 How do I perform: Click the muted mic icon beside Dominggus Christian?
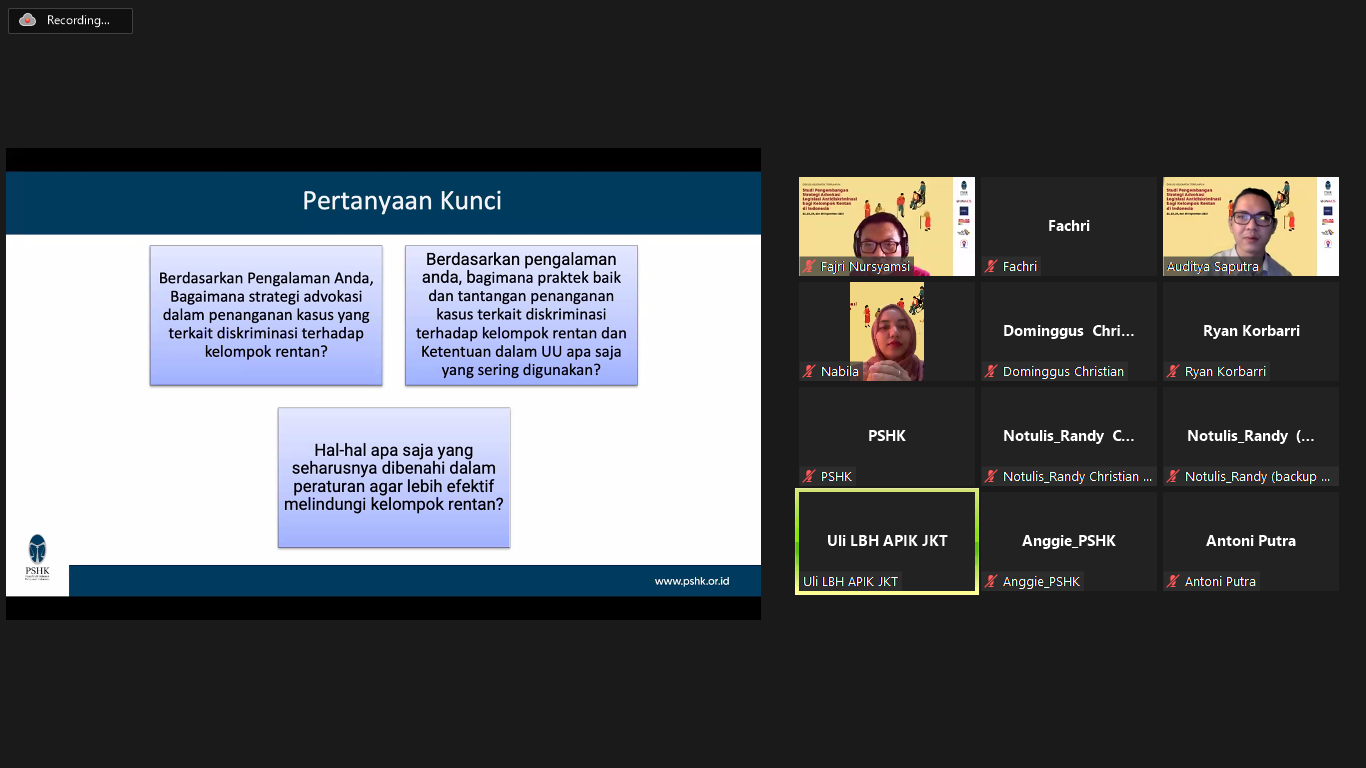991,372
